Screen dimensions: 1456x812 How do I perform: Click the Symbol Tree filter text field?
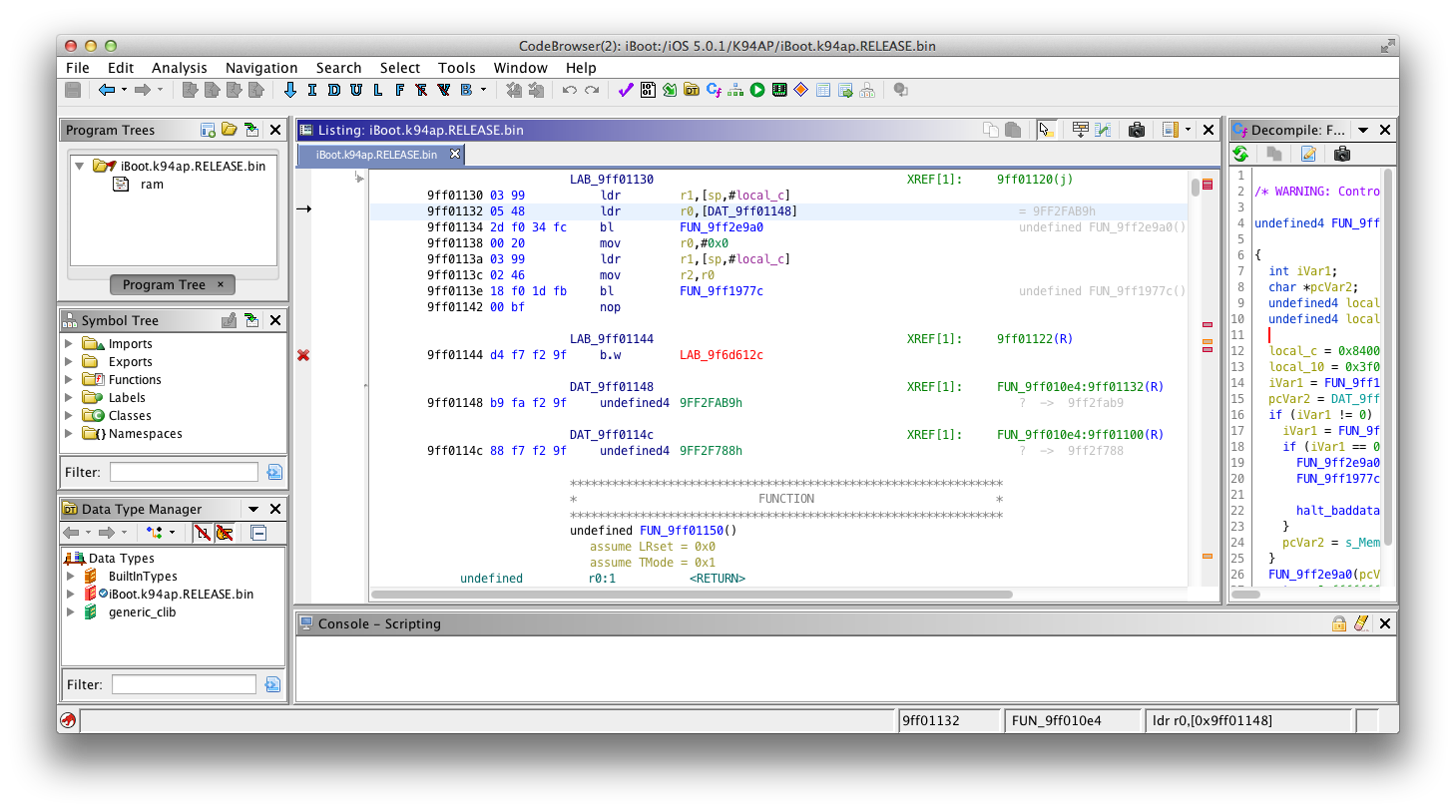coord(184,472)
